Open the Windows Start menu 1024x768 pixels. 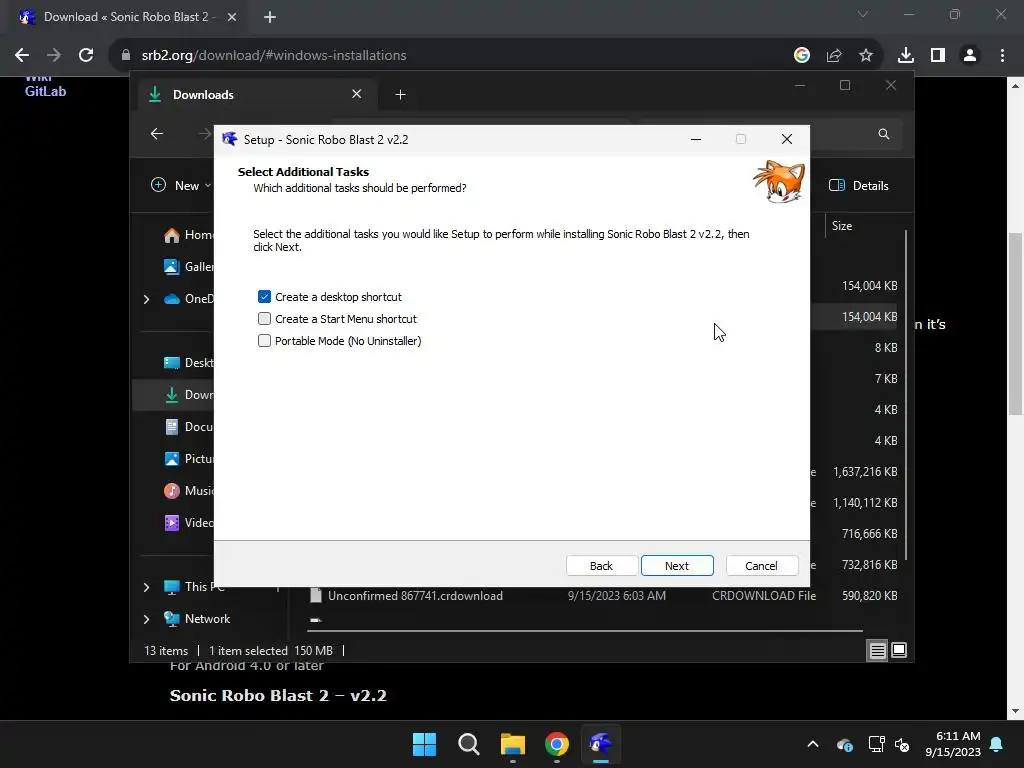click(424, 744)
